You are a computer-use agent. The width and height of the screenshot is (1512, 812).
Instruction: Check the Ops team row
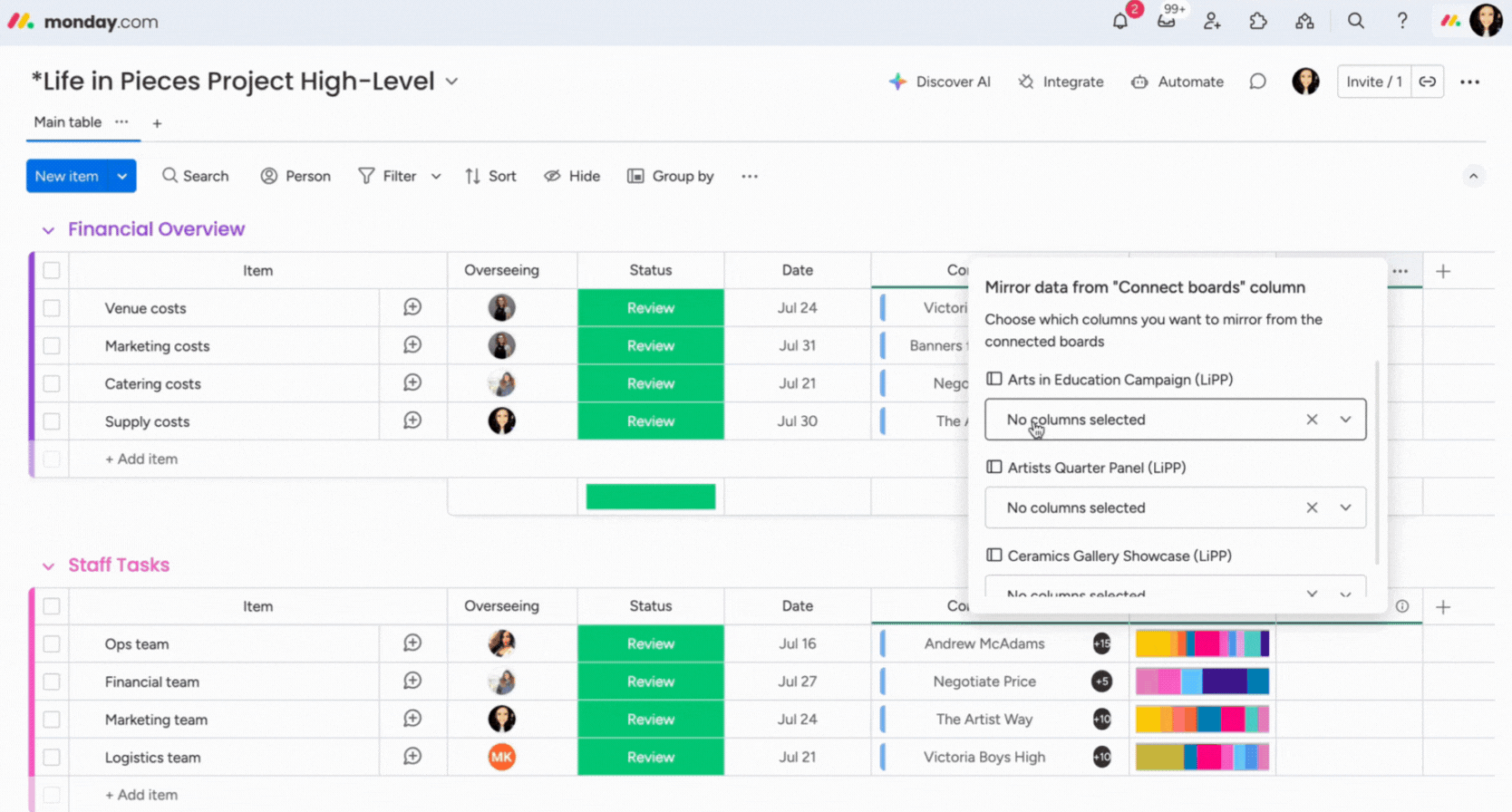[52, 643]
